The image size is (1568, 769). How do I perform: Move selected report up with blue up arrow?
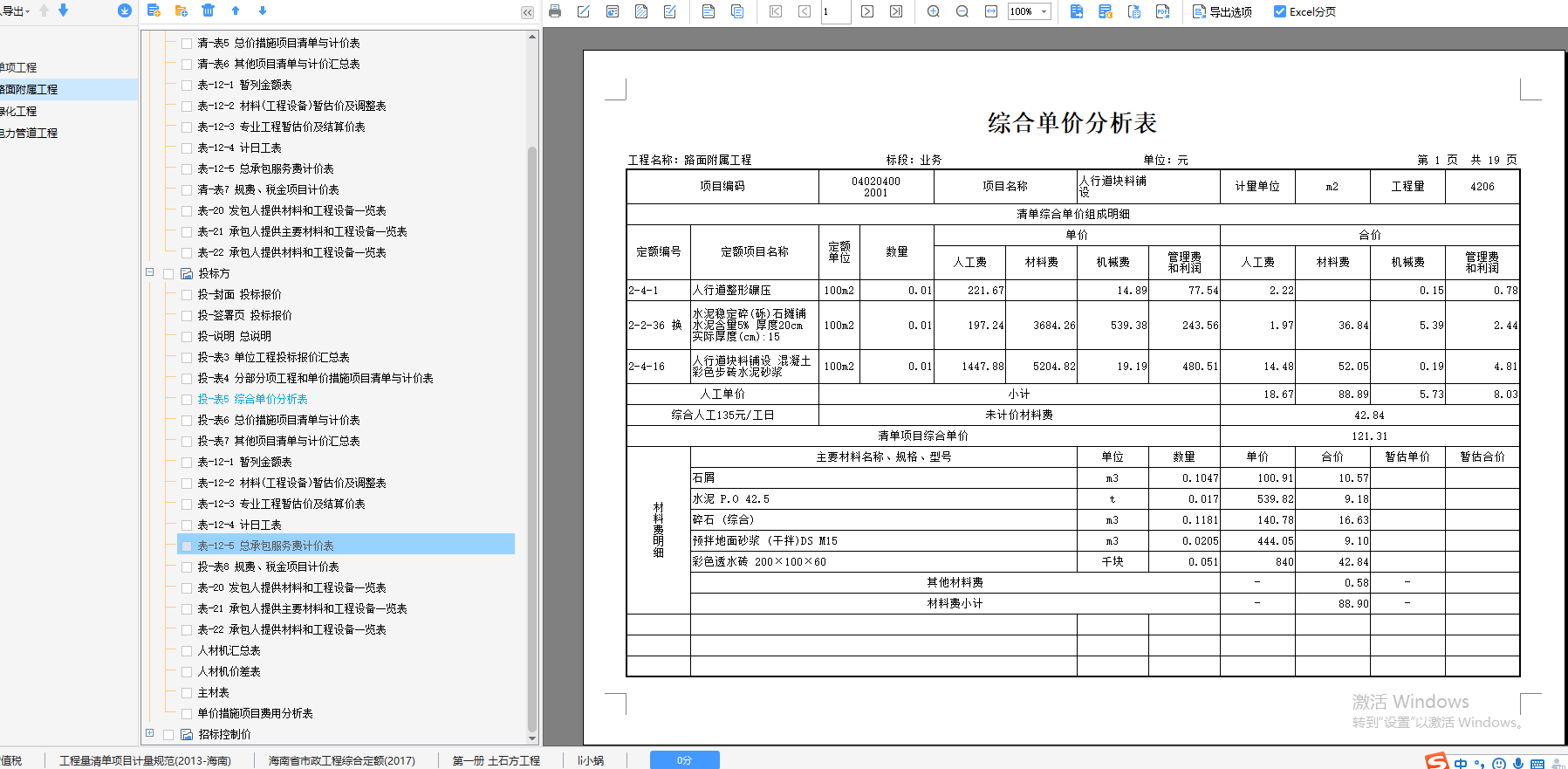tap(236, 10)
